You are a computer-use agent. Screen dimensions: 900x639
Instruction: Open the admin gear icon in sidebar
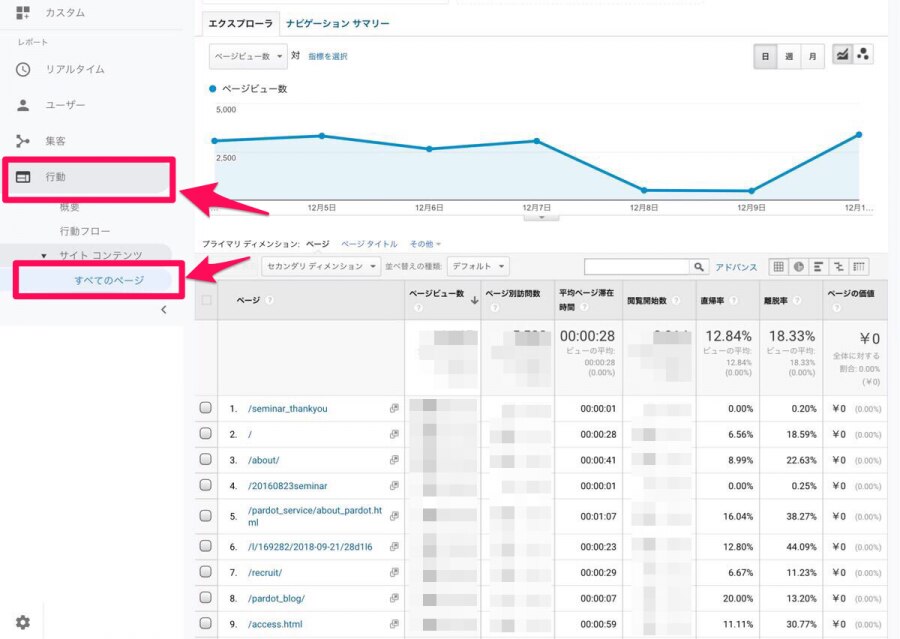[23, 622]
